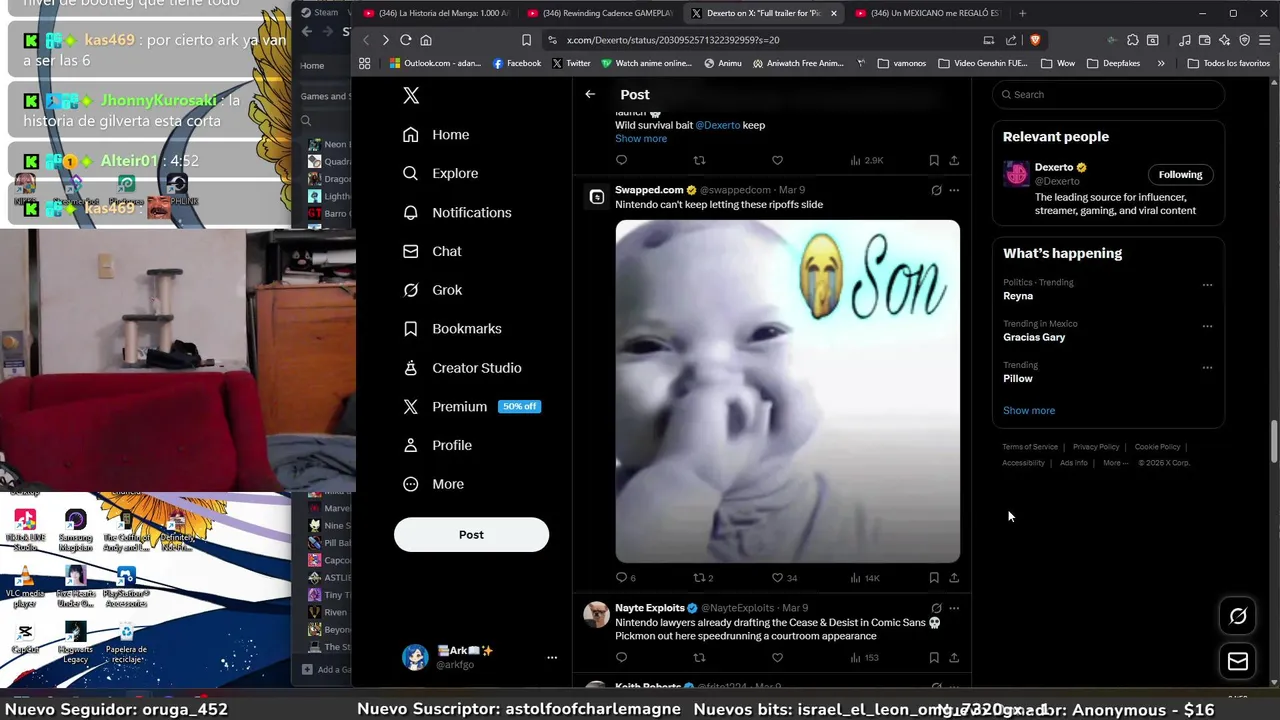The width and height of the screenshot is (1280, 720).
Task: Open the Facebook bookmark
Action: click(517, 63)
